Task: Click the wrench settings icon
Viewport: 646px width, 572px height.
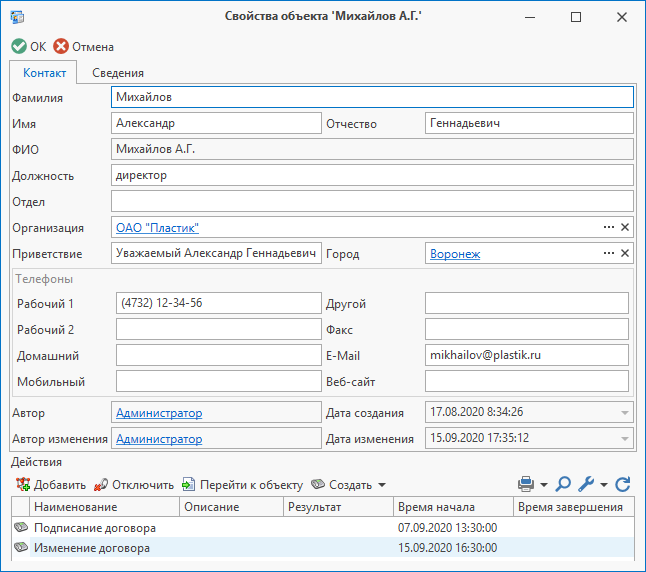Action: (586, 484)
